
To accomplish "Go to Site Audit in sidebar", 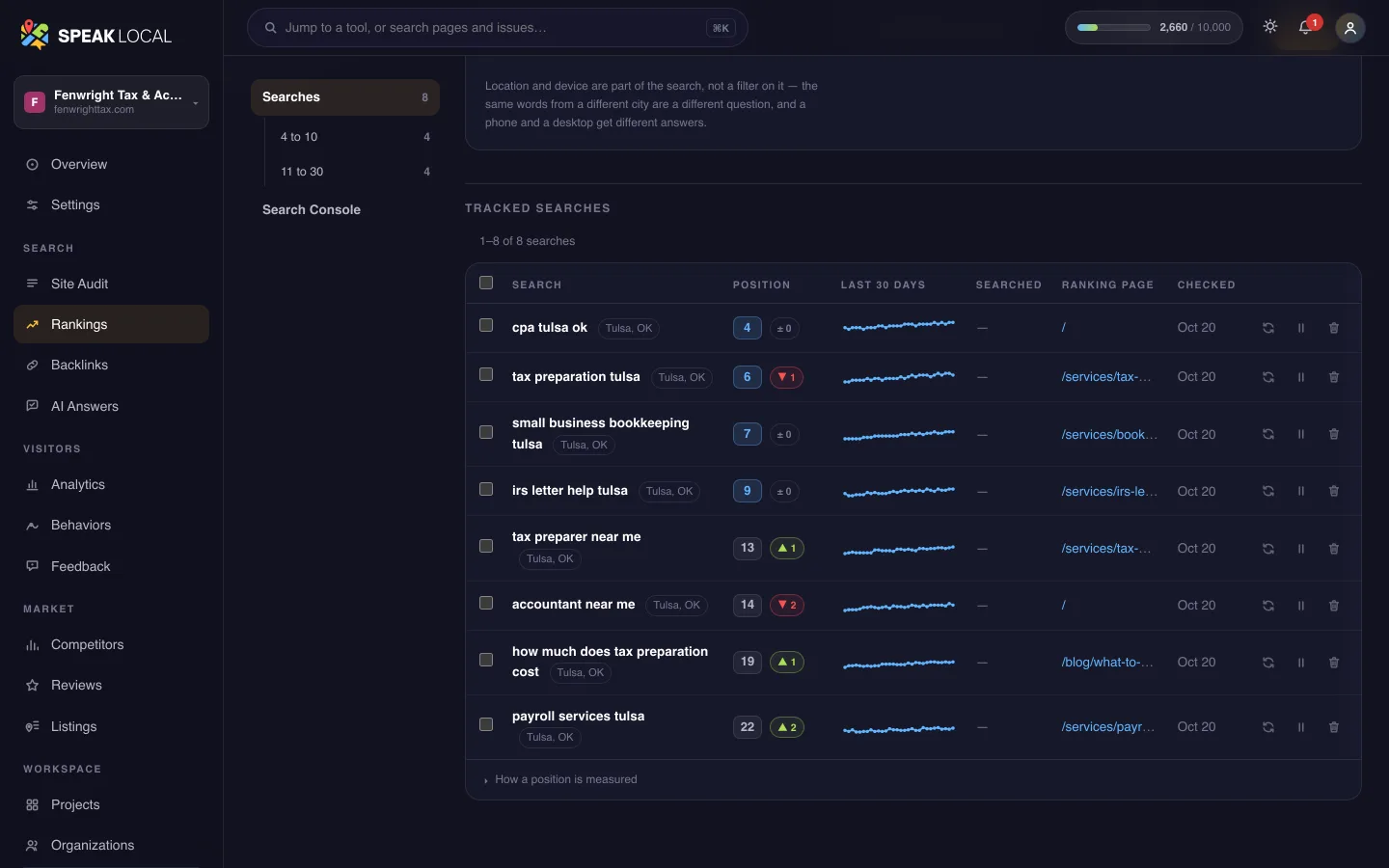I will [111, 284].
